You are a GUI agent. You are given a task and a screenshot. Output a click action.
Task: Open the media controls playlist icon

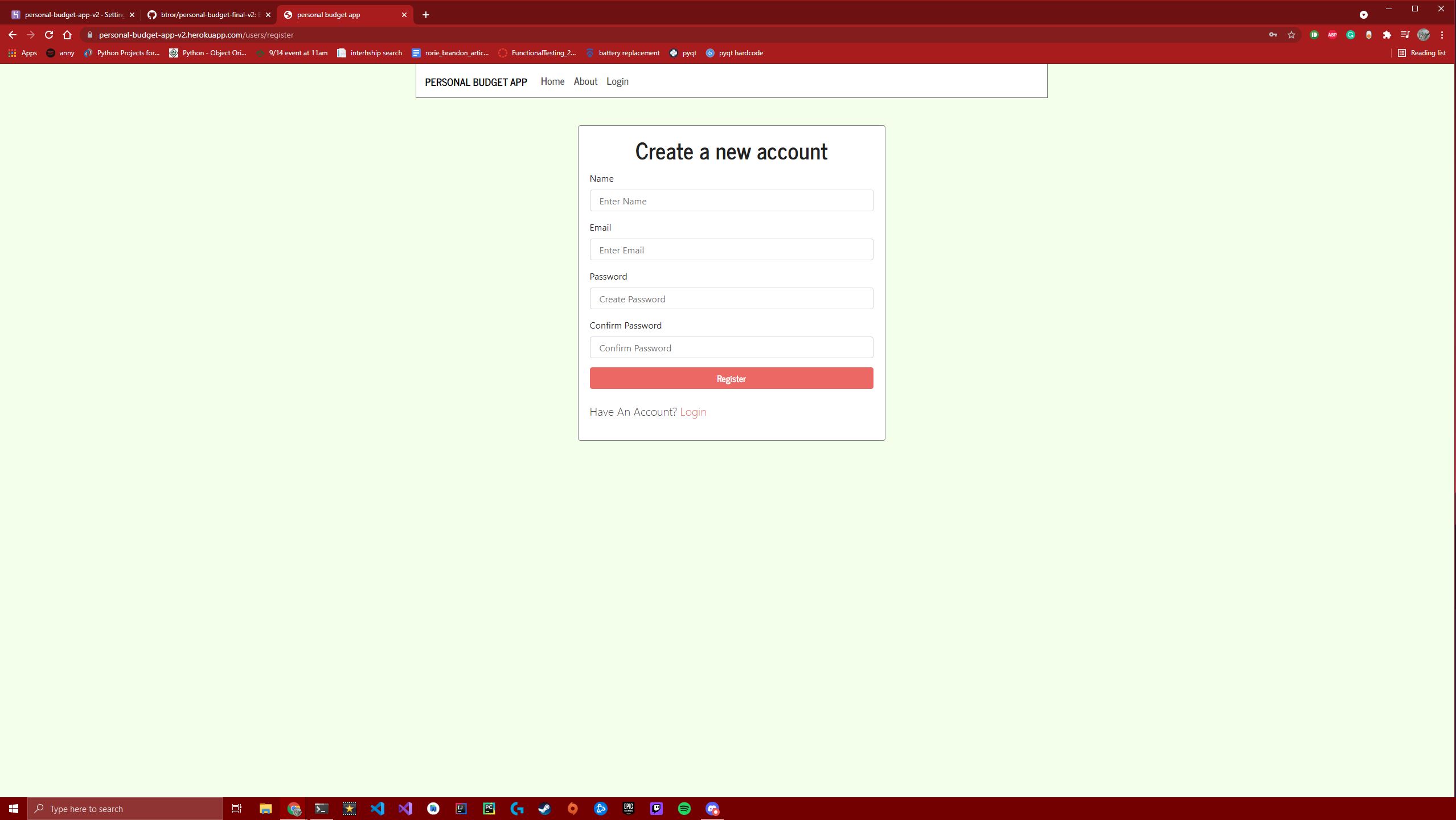1405,35
